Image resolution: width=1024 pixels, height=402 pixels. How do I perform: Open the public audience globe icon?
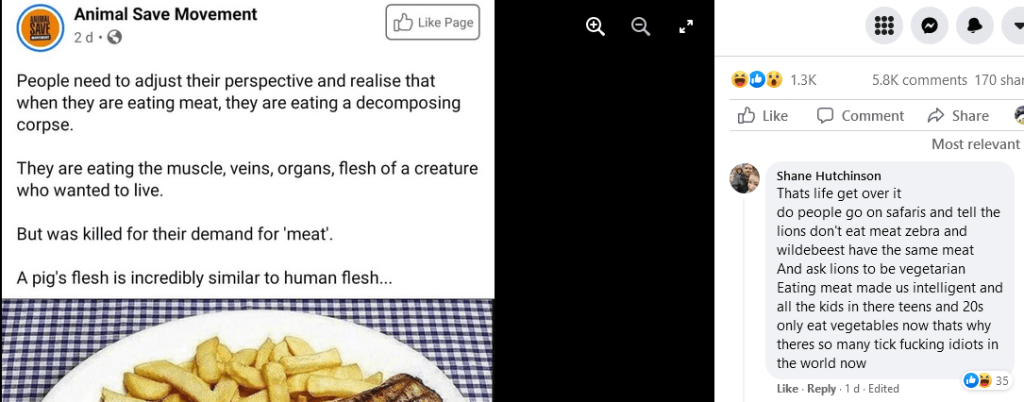pyautogui.click(x=114, y=38)
